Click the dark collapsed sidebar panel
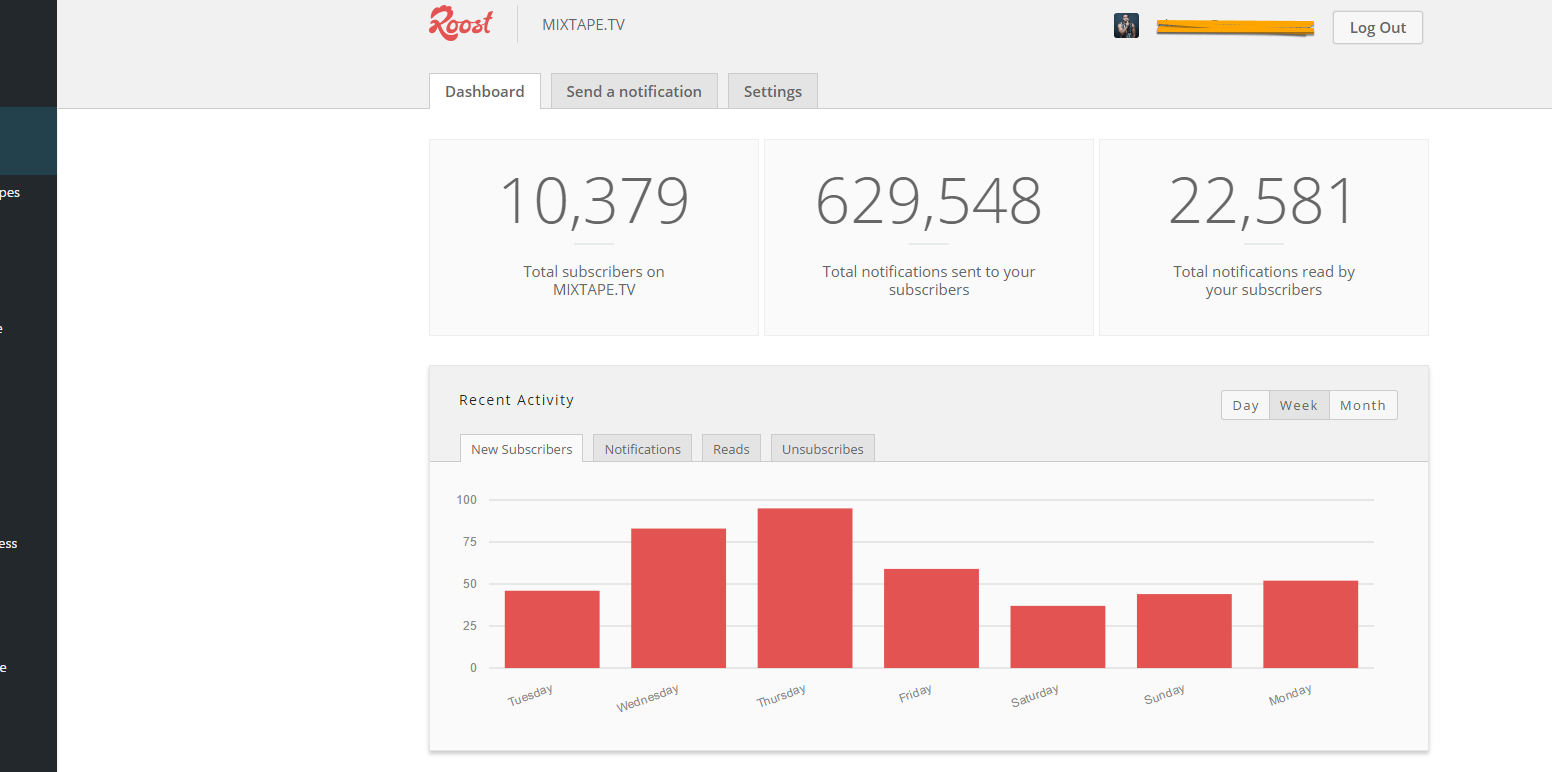 point(28,400)
